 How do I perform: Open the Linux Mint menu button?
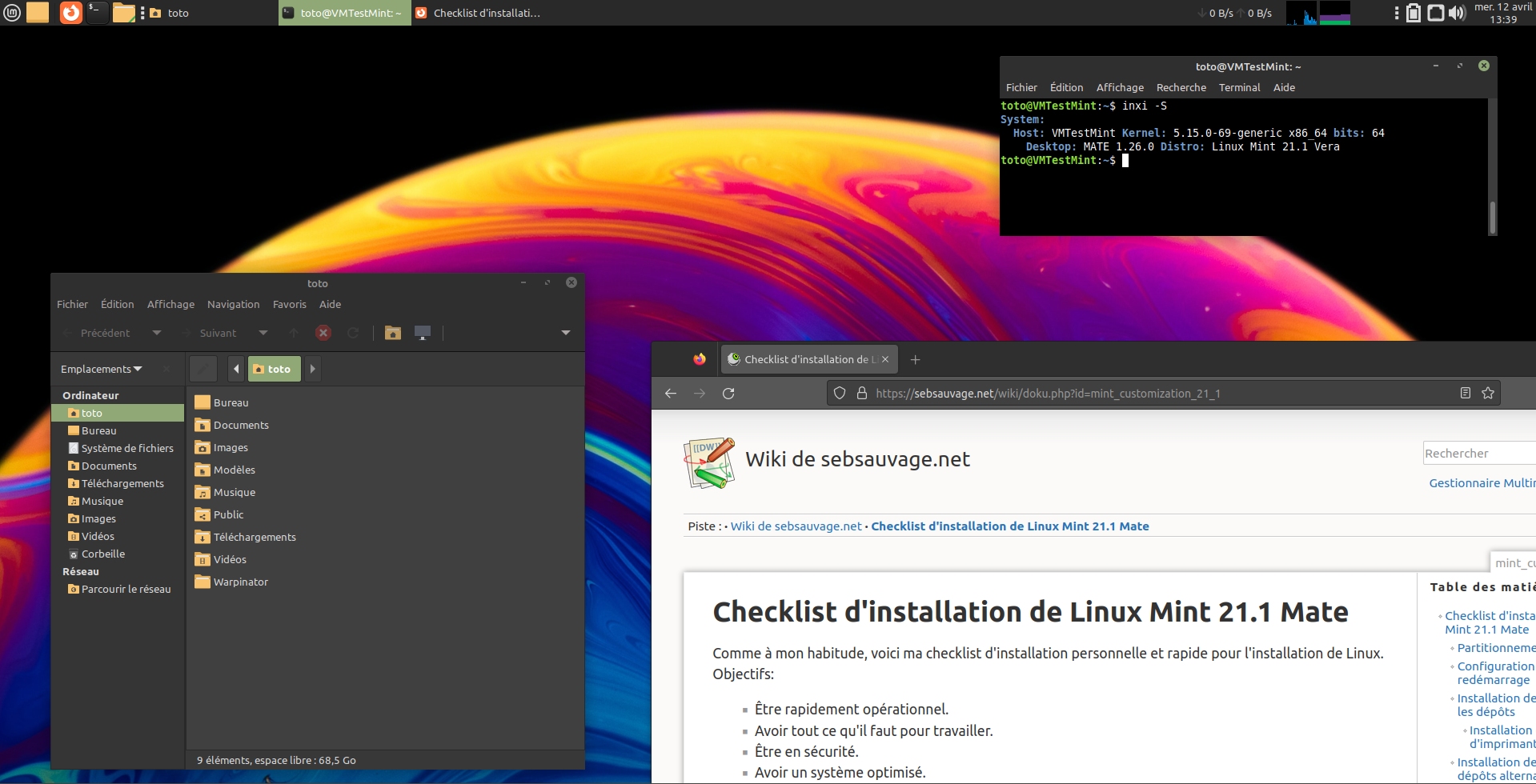pyautogui.click(x=12, y=13)
